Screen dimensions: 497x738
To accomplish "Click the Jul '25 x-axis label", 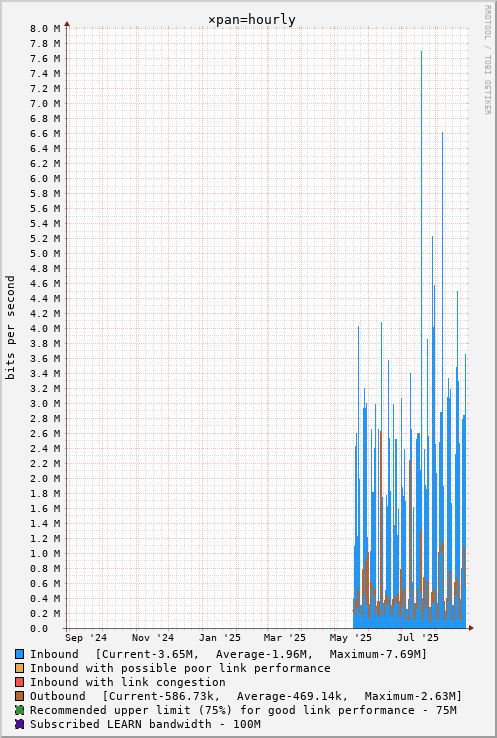I will pos(418,638).
